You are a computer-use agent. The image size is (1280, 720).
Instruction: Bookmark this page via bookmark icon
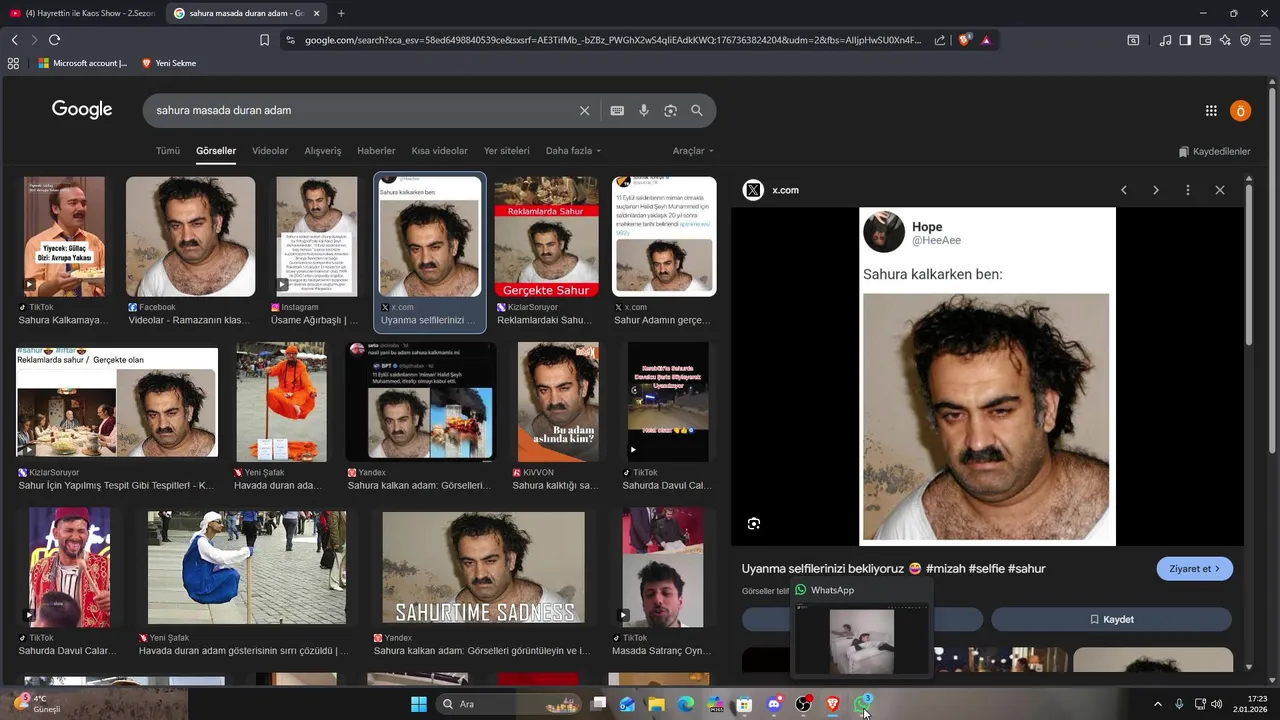click(x=264, y=40)
